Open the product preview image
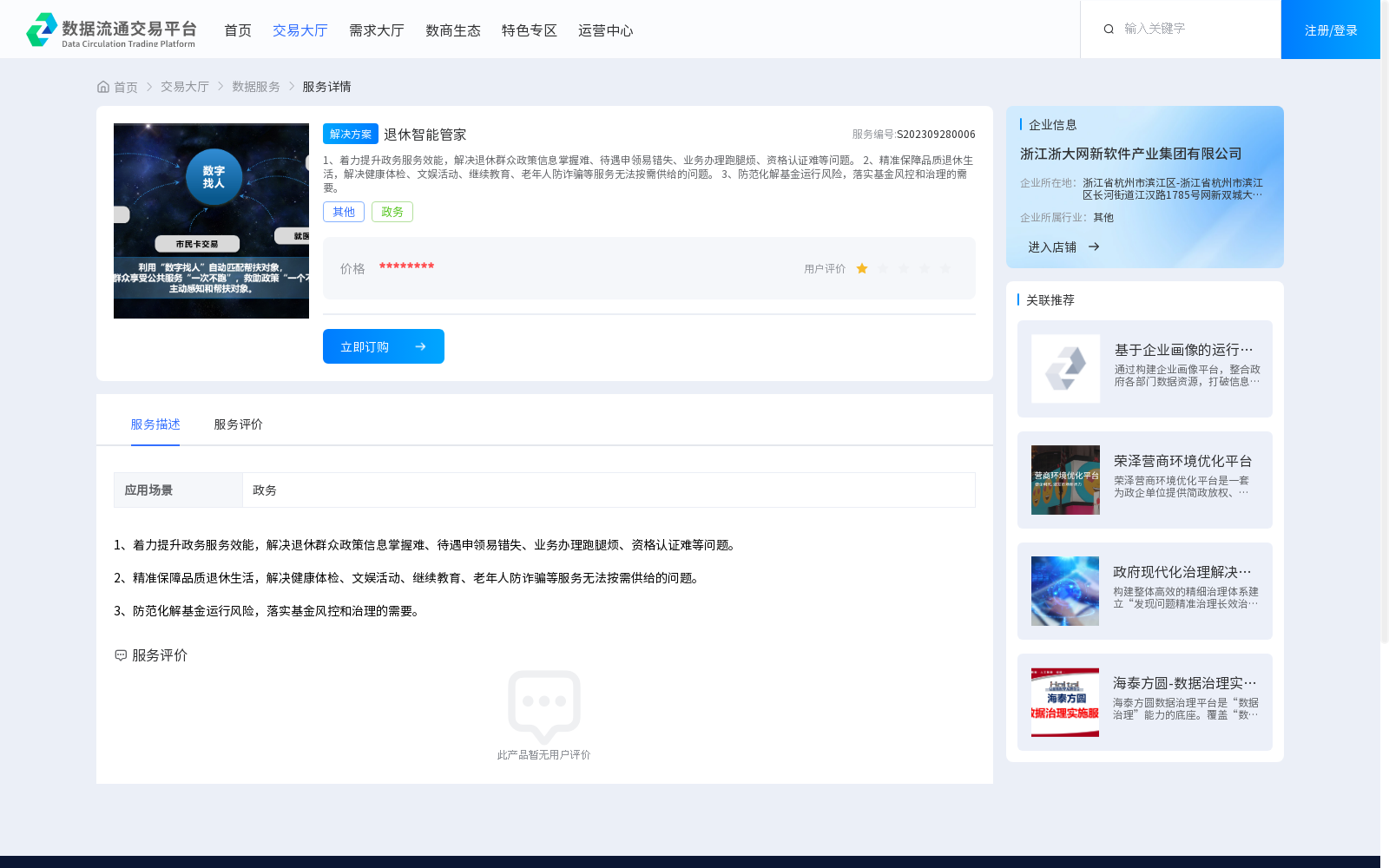 [211, 220]
